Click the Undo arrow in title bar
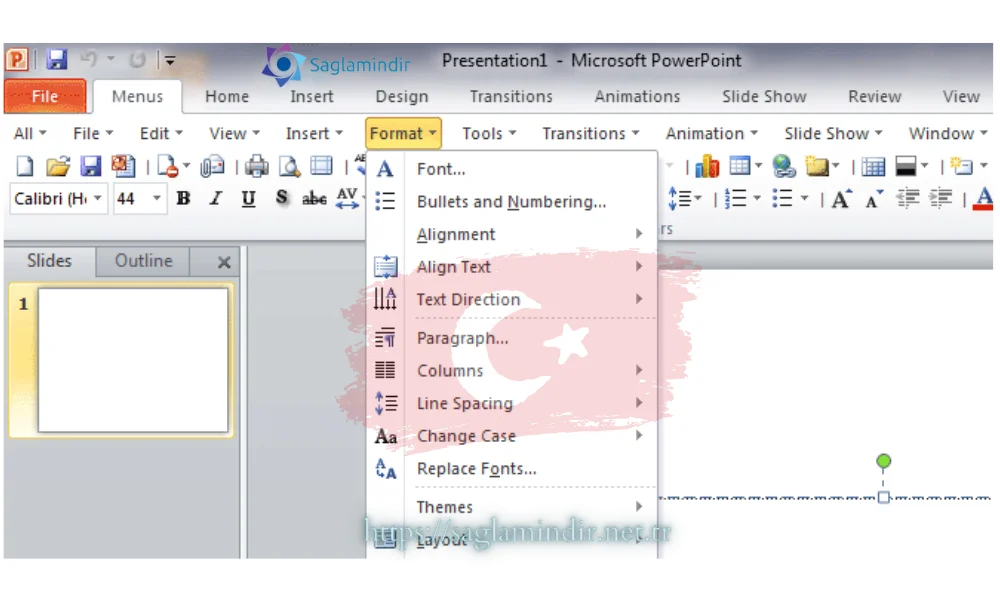The image size is (1000, 600). 89,60
